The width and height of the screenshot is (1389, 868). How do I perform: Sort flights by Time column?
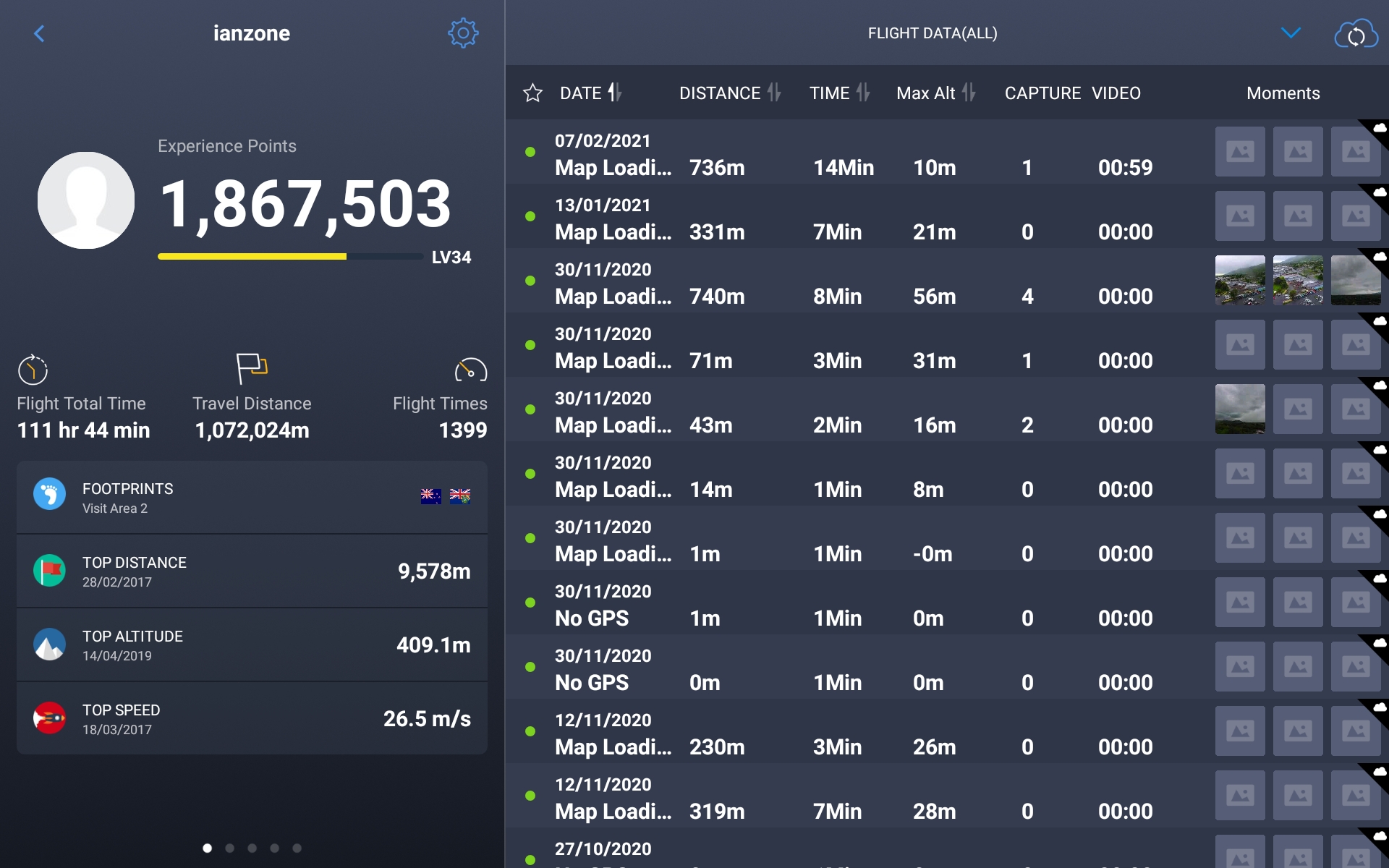(x=839, y=93)
